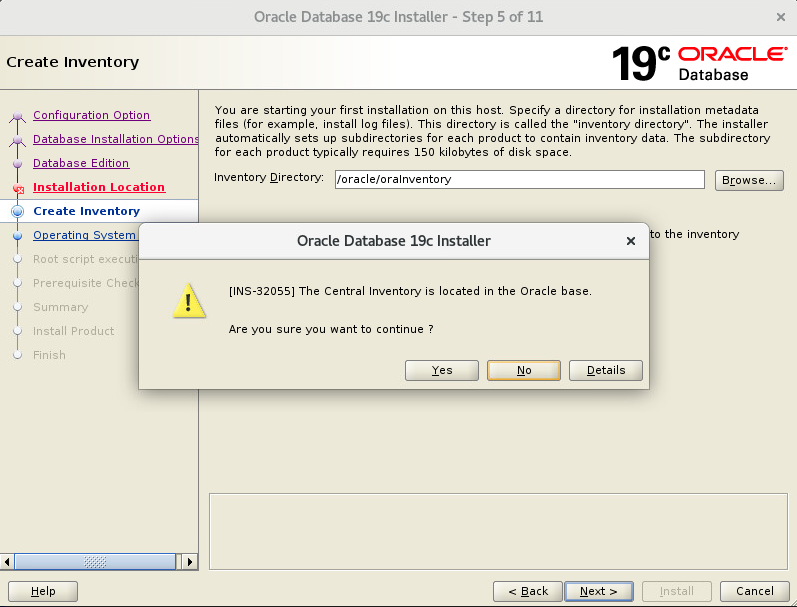This screenshot has height=607, width=797.
Task: Click the Finish step bullet icon
Action: (x=18, y=355)
